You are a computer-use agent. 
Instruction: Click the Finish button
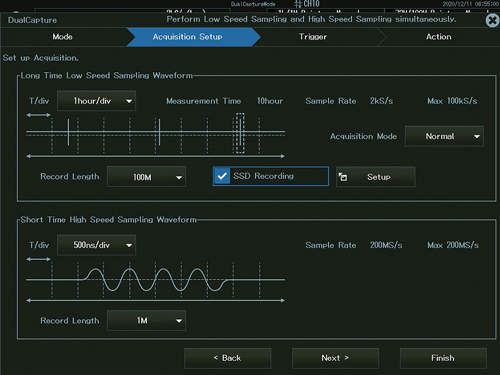443,358
